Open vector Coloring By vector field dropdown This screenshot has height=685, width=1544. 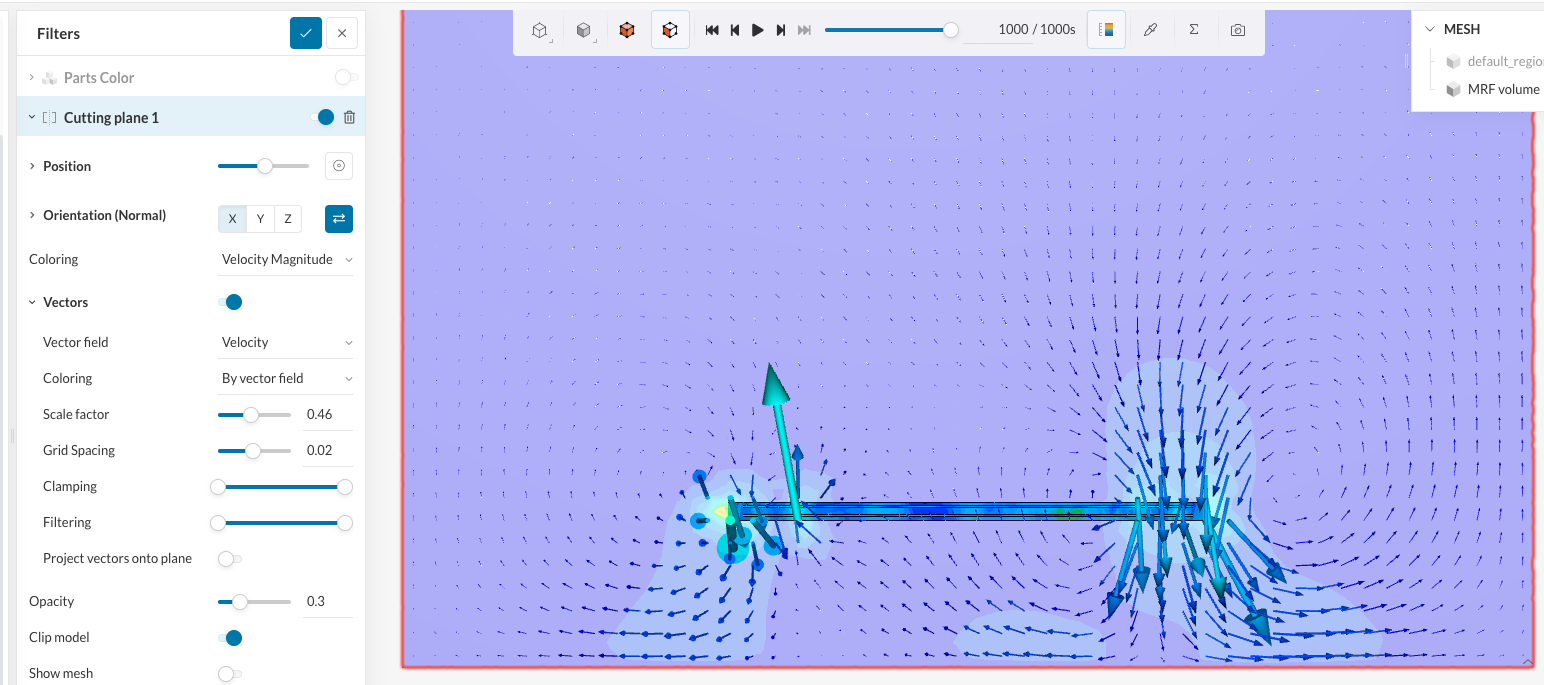(286, 378)
